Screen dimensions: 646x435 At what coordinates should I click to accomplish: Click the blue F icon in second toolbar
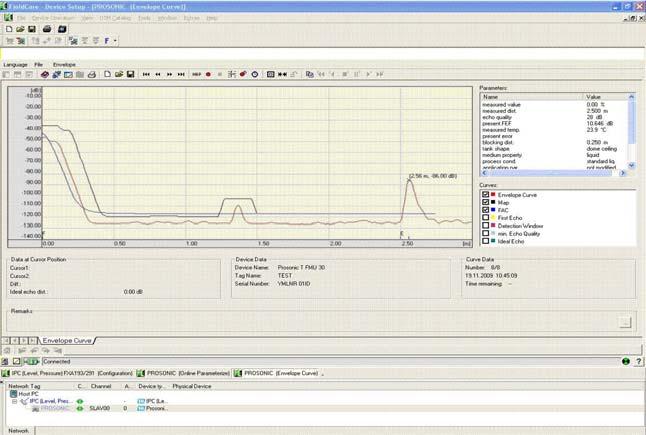(x=107, y=41)
